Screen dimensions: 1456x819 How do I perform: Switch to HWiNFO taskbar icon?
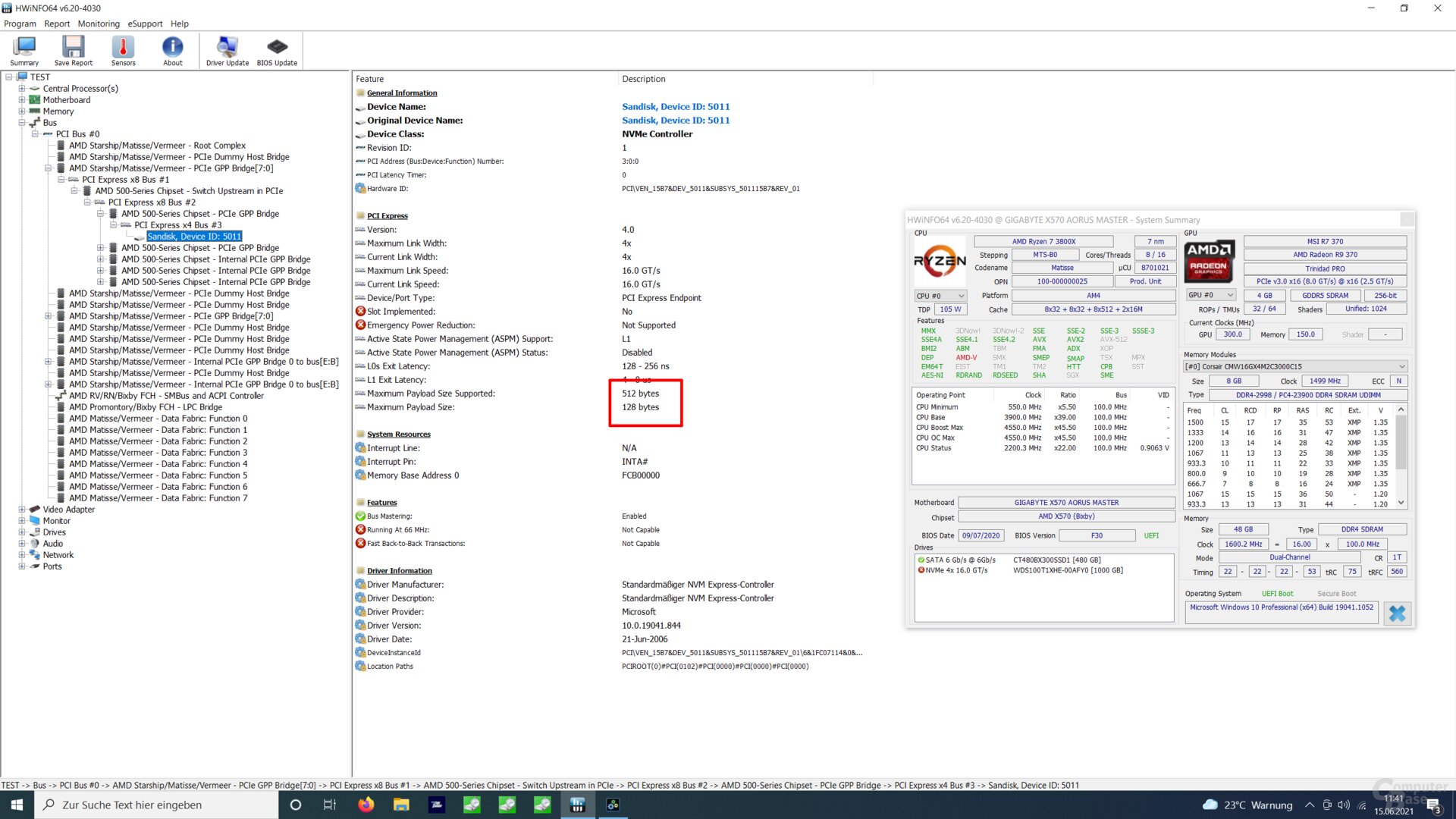click(x=578, y=805)
